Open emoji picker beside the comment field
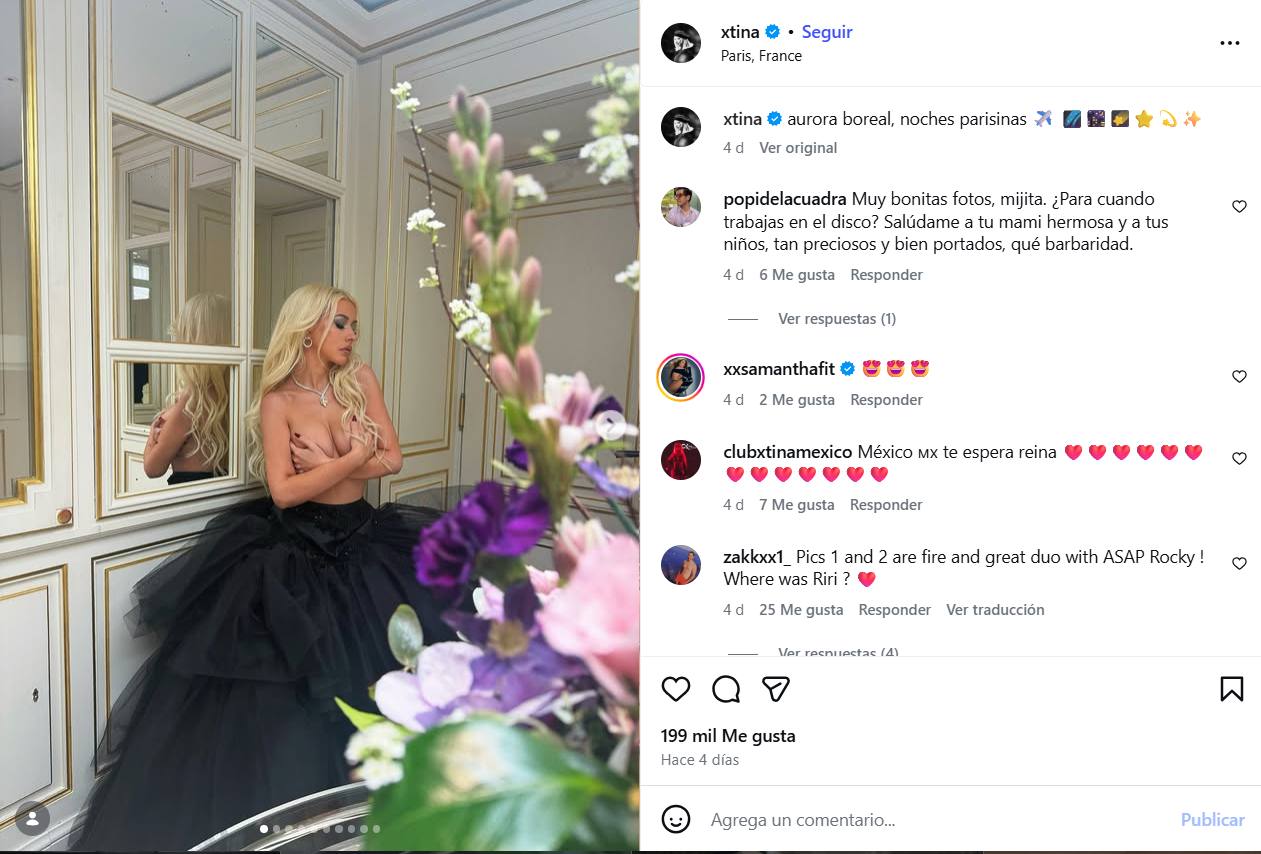The height and width of the screenshot is (854, 1261). click(676, 819)
